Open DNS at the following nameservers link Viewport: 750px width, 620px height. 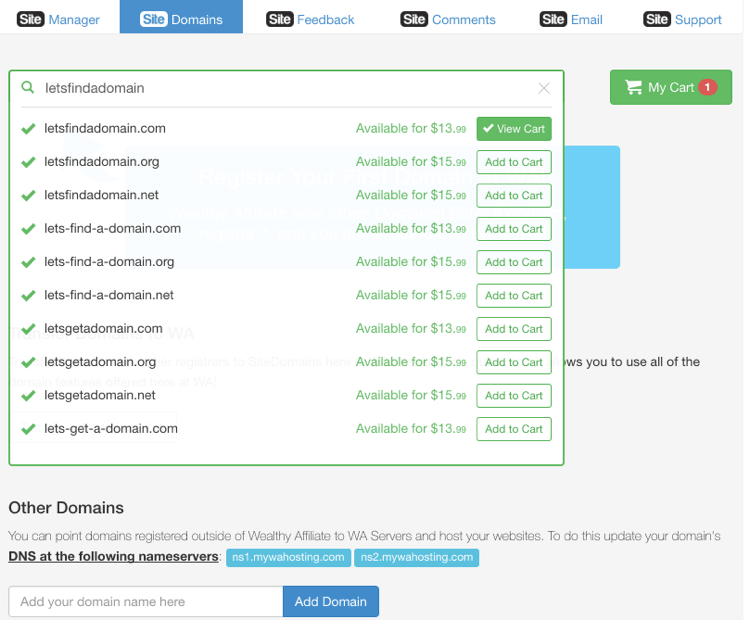(113, 557)
